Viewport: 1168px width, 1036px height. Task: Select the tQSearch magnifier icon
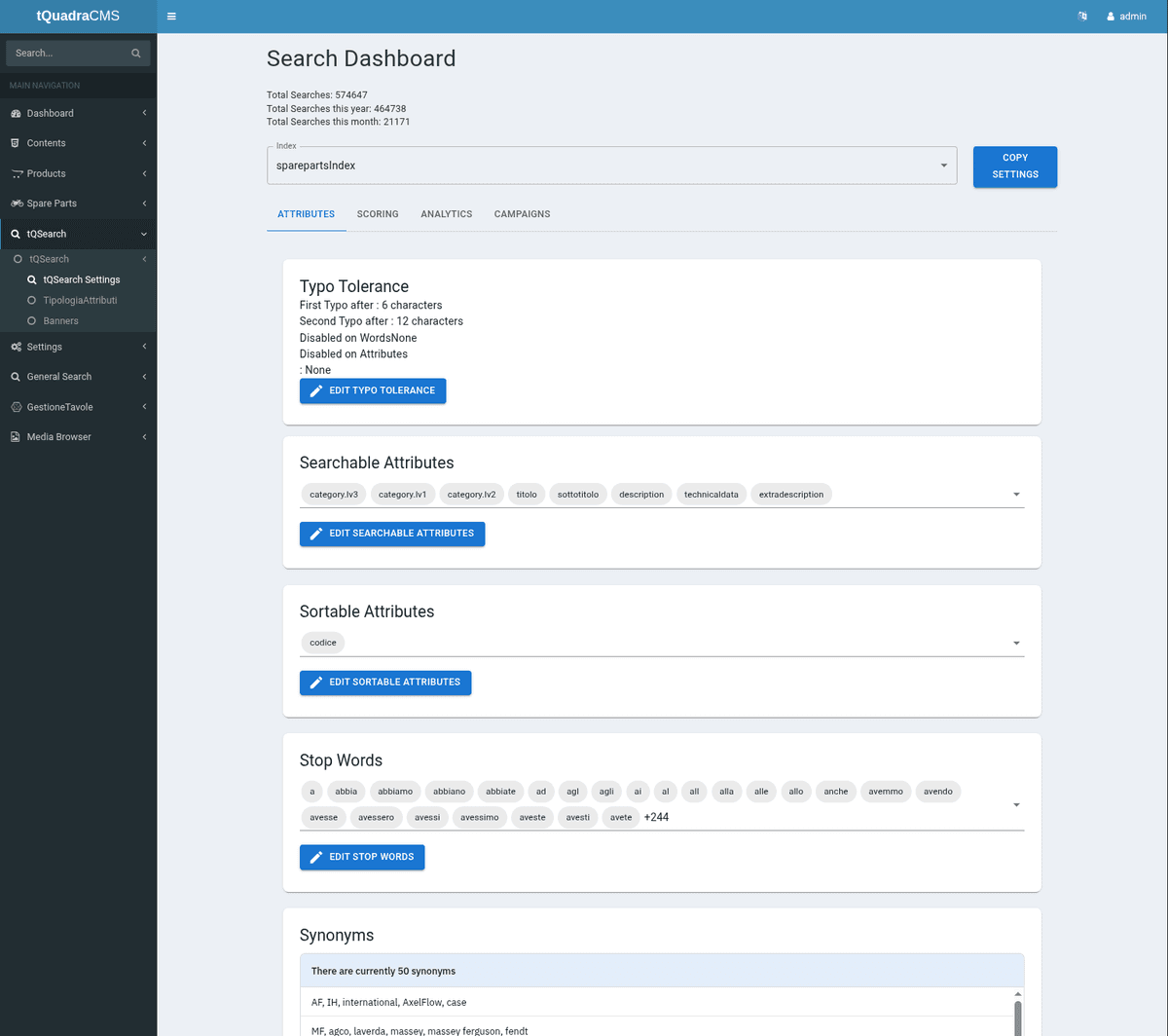16,234
